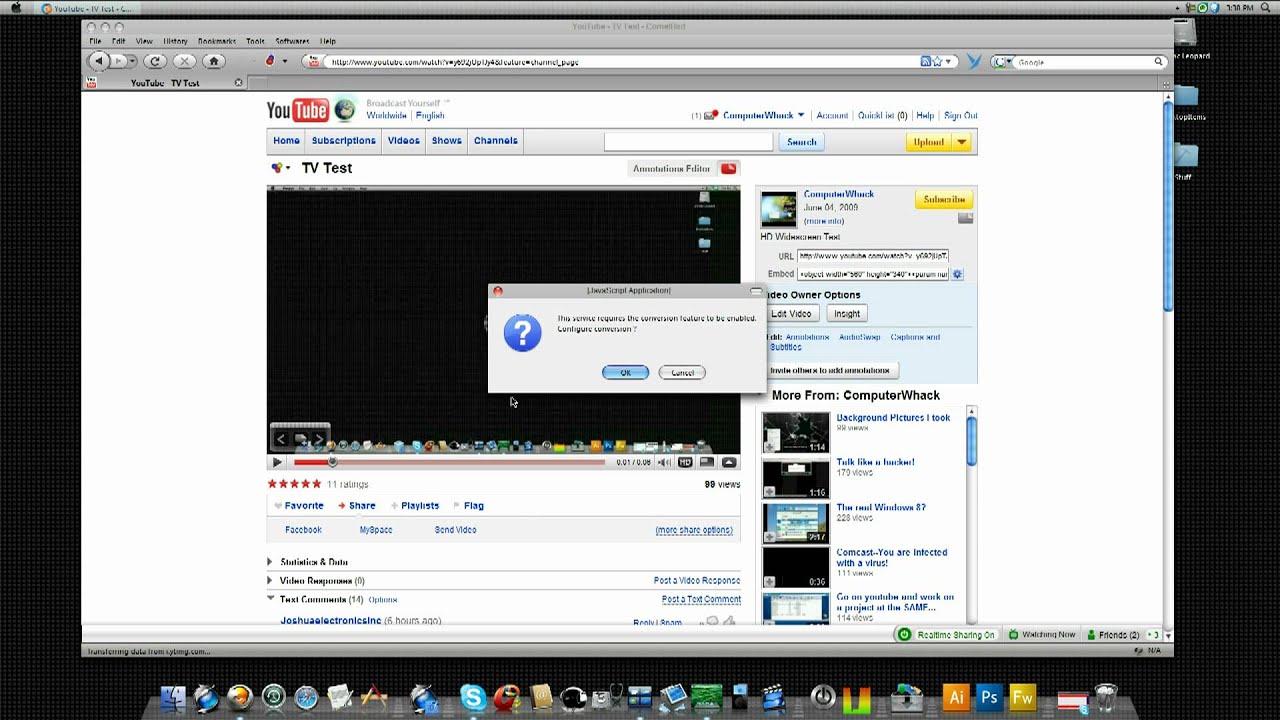Click the video progress bar scrubber
This screenshot has width=1280, height=720.
coord(333,462)
